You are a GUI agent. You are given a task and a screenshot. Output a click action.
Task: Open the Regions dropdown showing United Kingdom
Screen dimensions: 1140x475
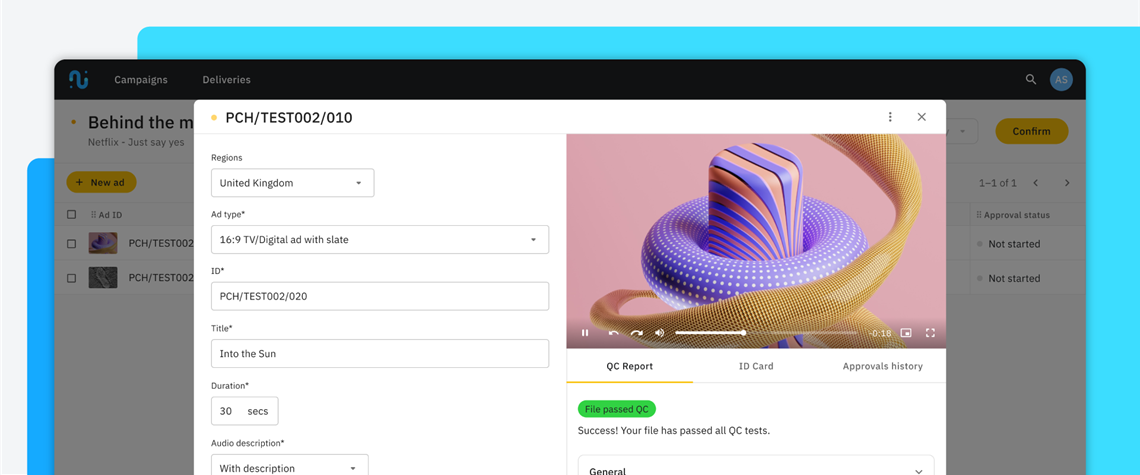click(x=292, y=183)
